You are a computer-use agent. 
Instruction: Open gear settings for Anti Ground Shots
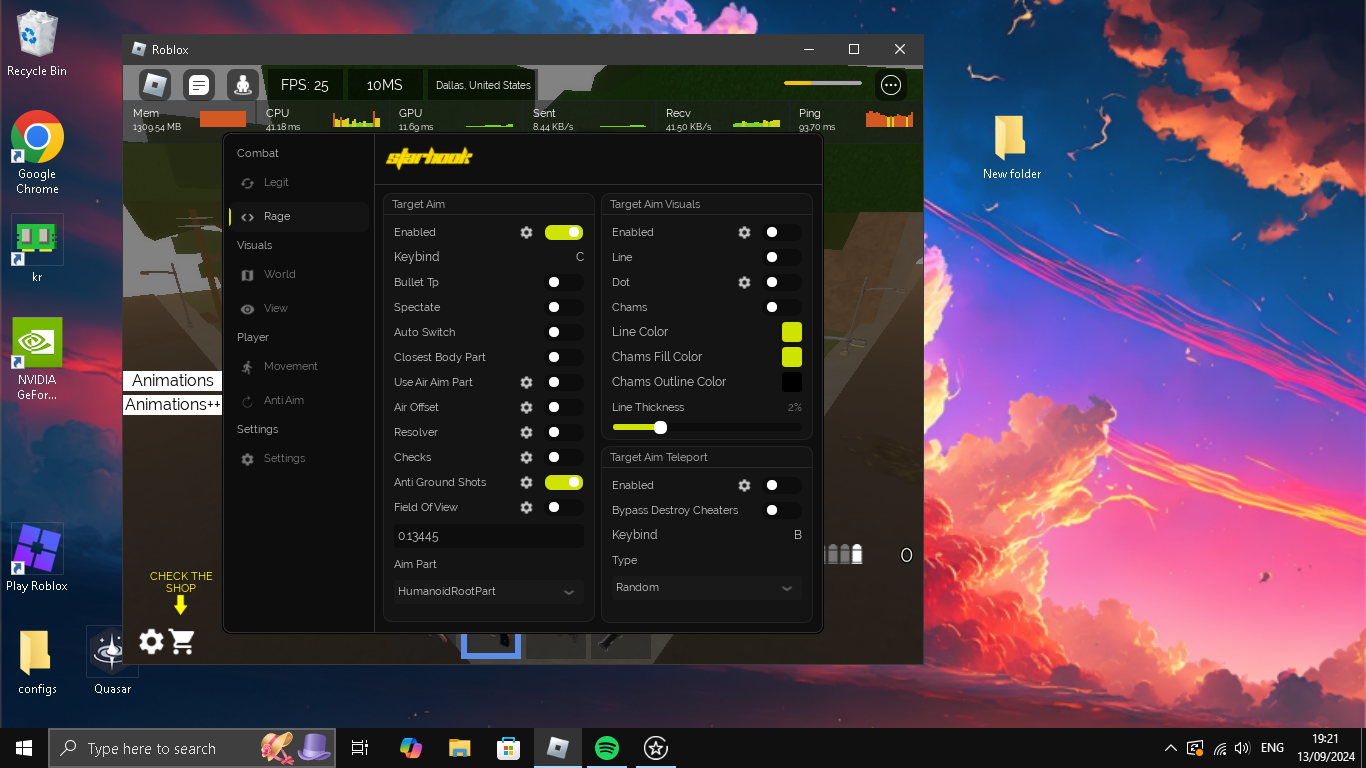point(526,482)
